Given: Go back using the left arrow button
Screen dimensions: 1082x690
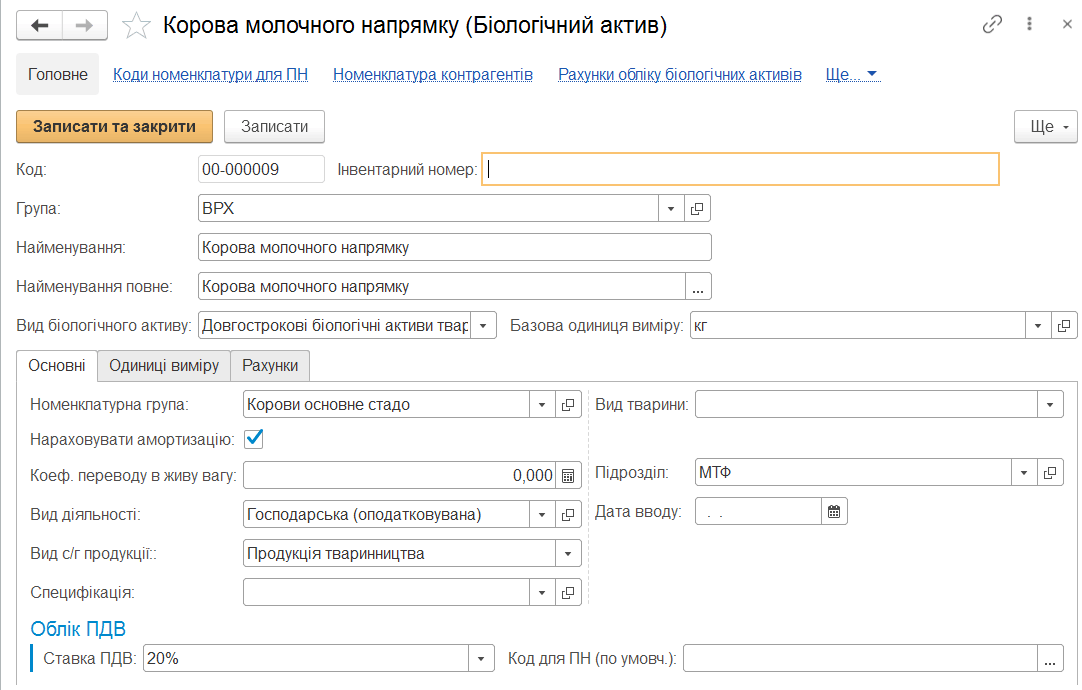Looking at the screenshot, I should pos(39,26).
